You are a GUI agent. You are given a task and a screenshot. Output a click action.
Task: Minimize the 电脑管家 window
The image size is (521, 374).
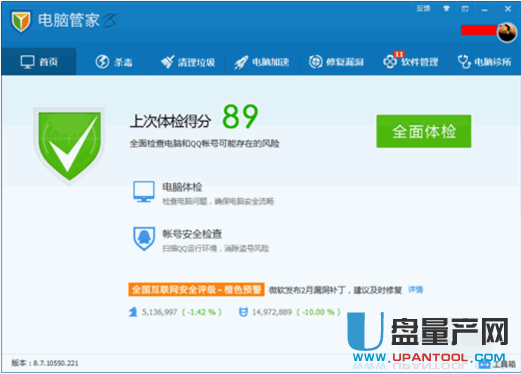click(485, 9)
